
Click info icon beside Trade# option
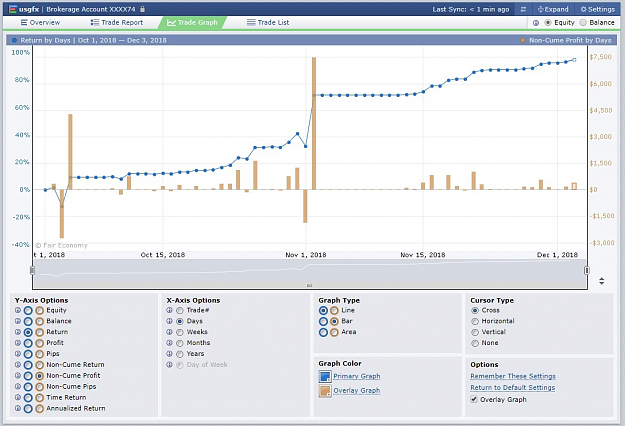pyautogui.click(x=169, y=310)
